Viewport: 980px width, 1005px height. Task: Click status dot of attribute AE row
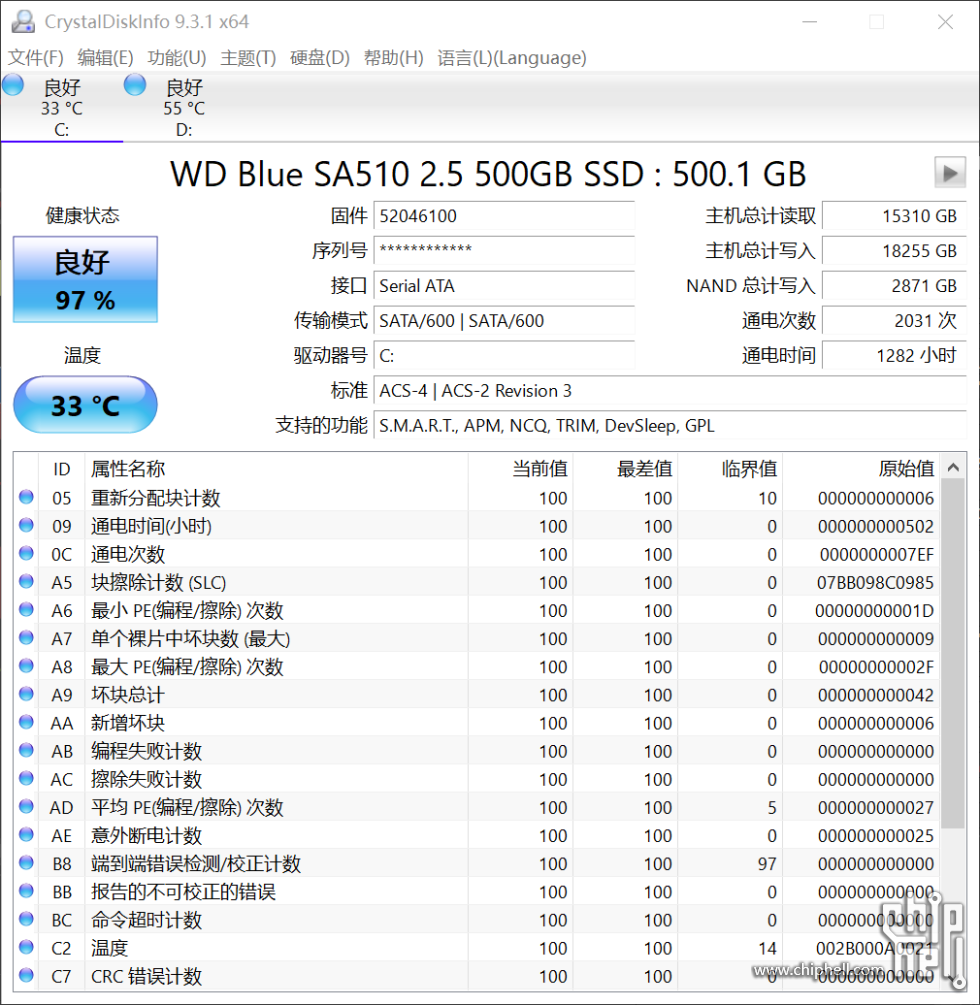coord(26,835)
